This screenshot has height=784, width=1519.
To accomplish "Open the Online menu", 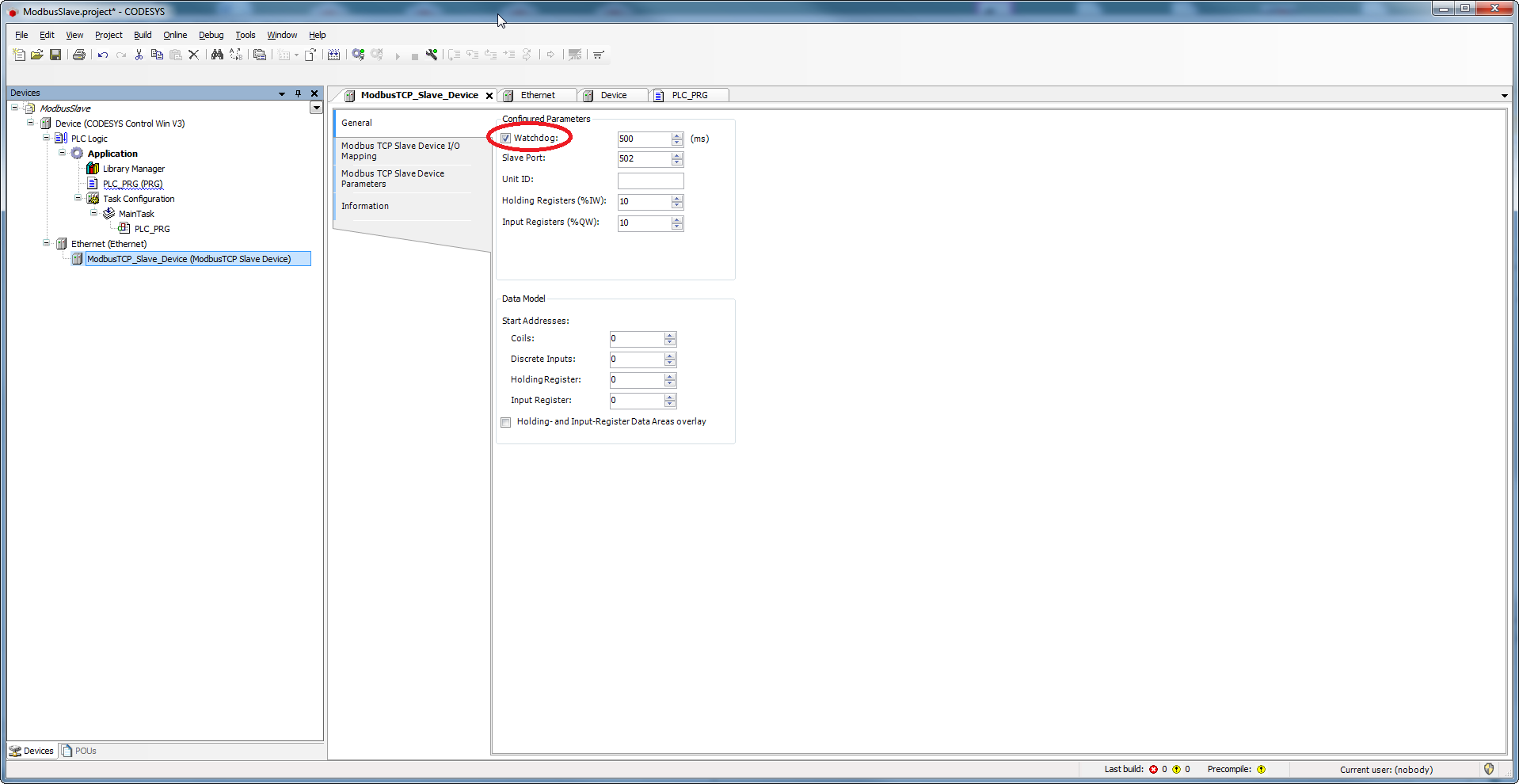I will pos(175,35).
